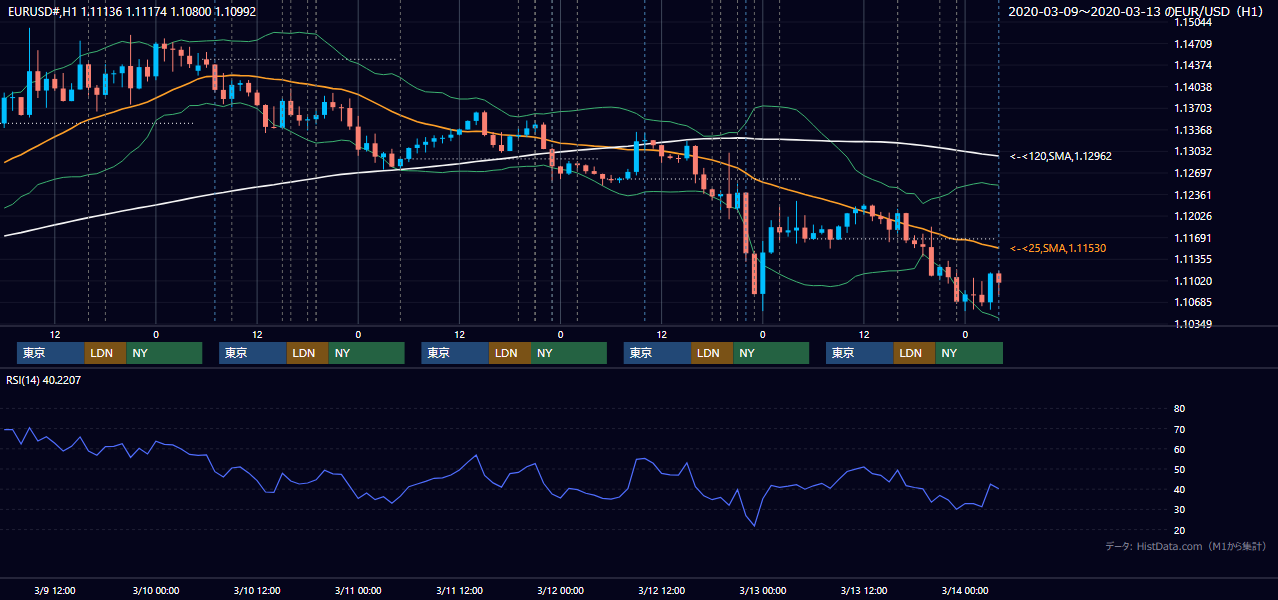
Task: Select the 25 SMA label reading 1.11530
Action: coord(1058,247)
